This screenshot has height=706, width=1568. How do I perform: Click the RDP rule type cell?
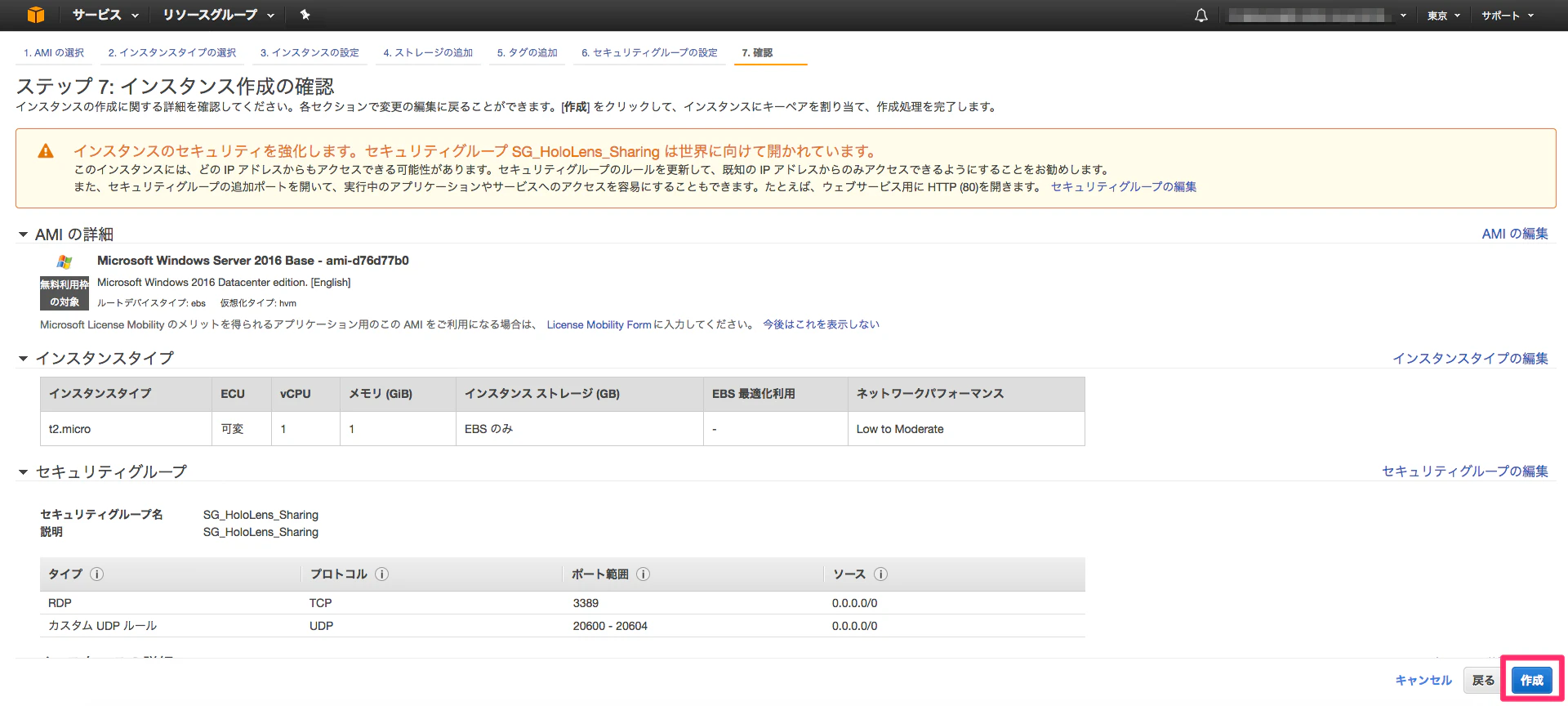[171, 603]
